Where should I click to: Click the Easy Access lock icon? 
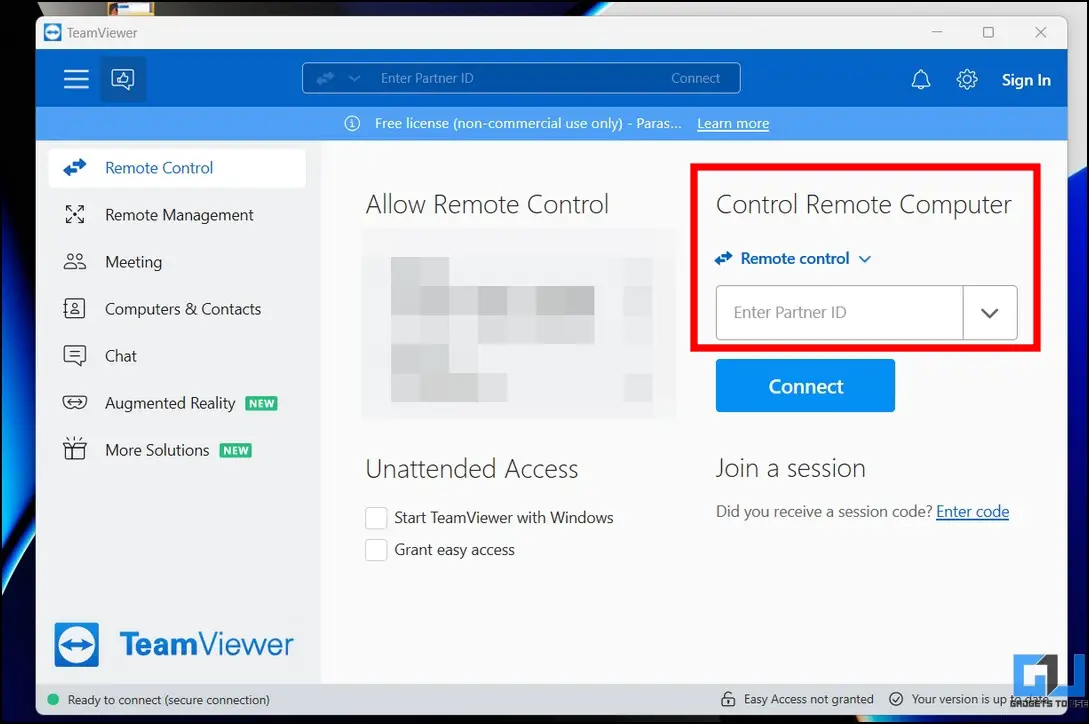[728, 699]
